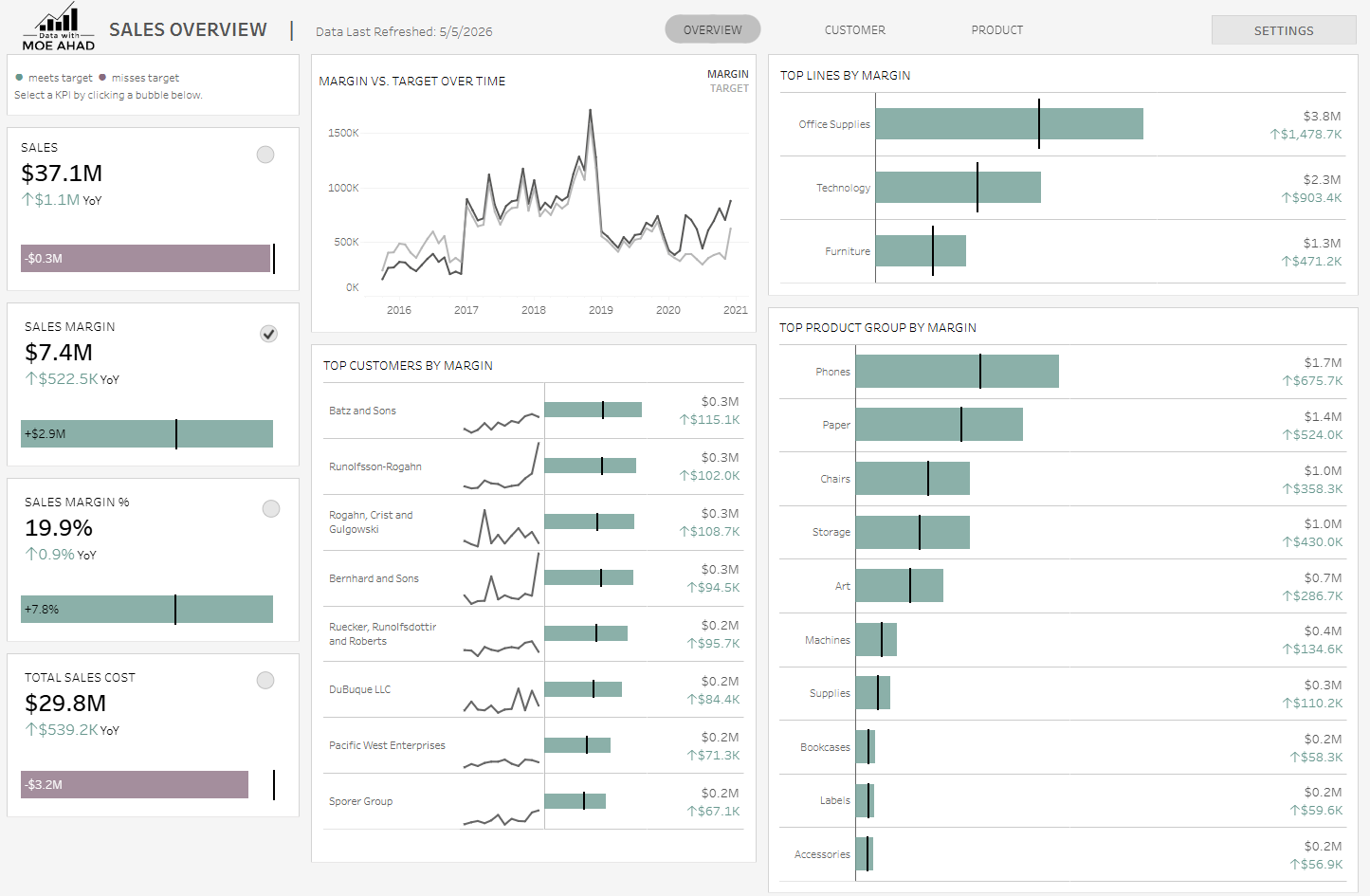
Task: Select the Art product group bar
Action: pos(900,586)
